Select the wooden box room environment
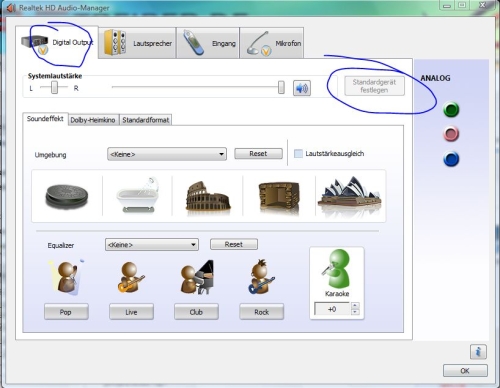Viewport: 500px width, 388px height. (x=279, y=196)
